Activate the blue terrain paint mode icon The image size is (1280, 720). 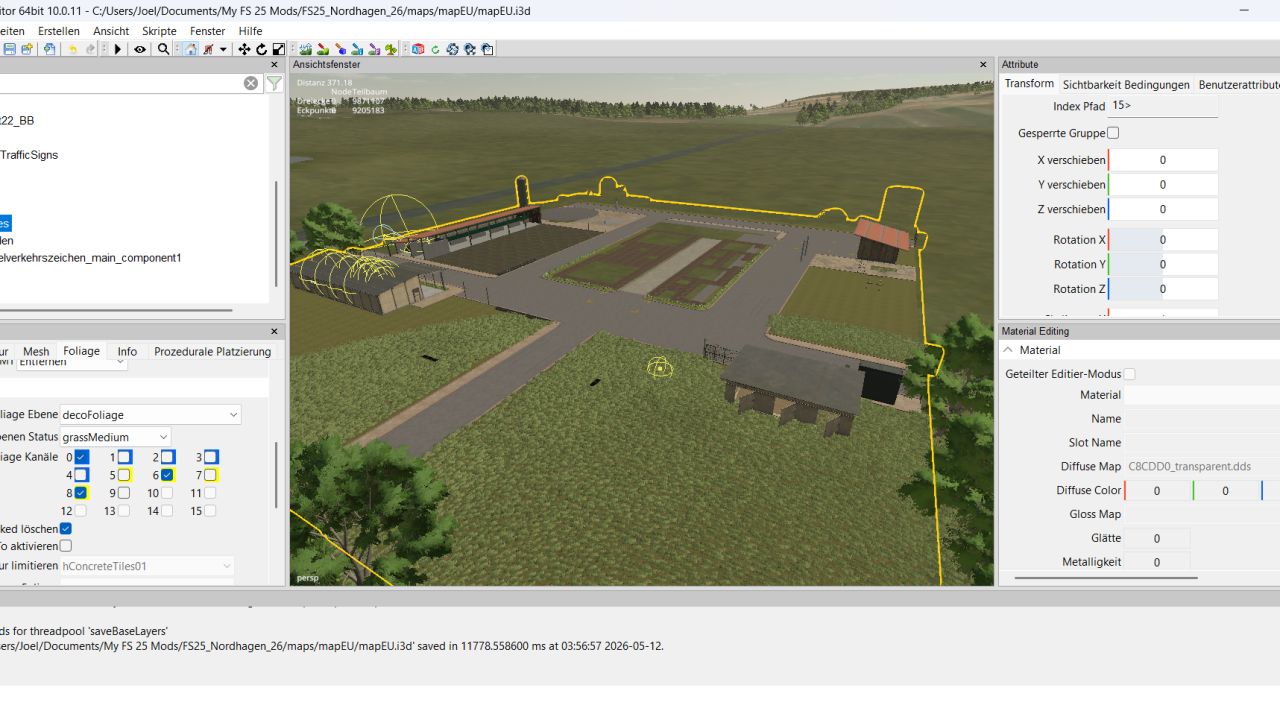click(340, 49)
